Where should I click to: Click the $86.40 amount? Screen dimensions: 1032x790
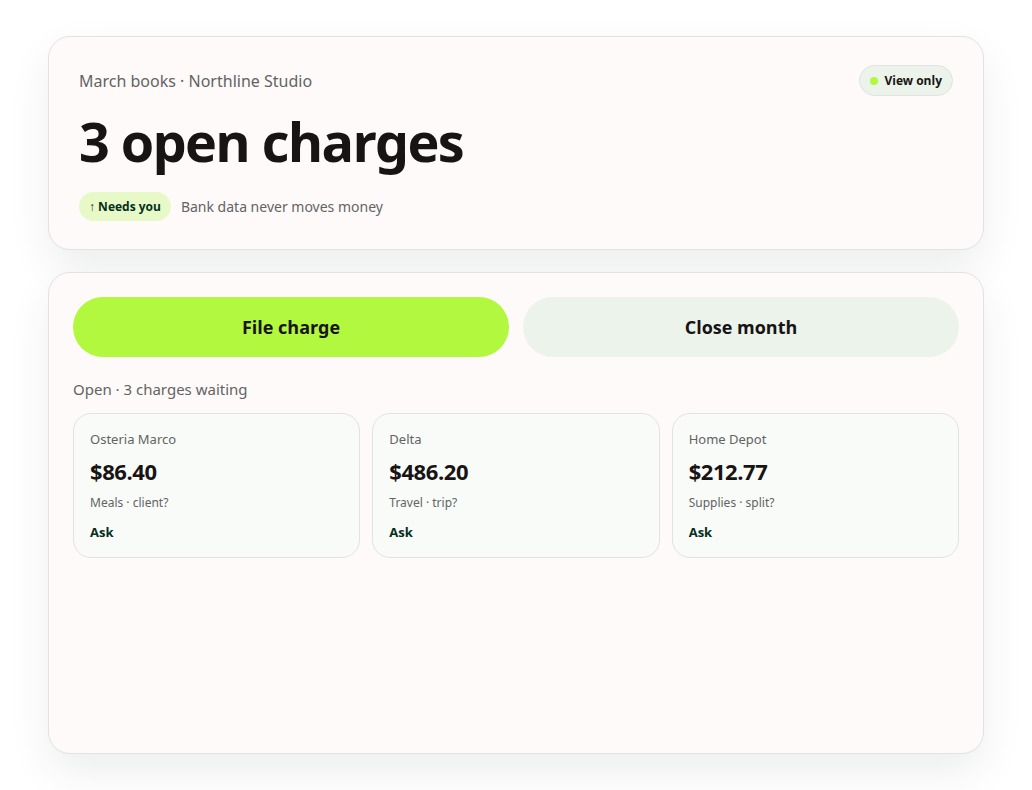click(123, 472)
